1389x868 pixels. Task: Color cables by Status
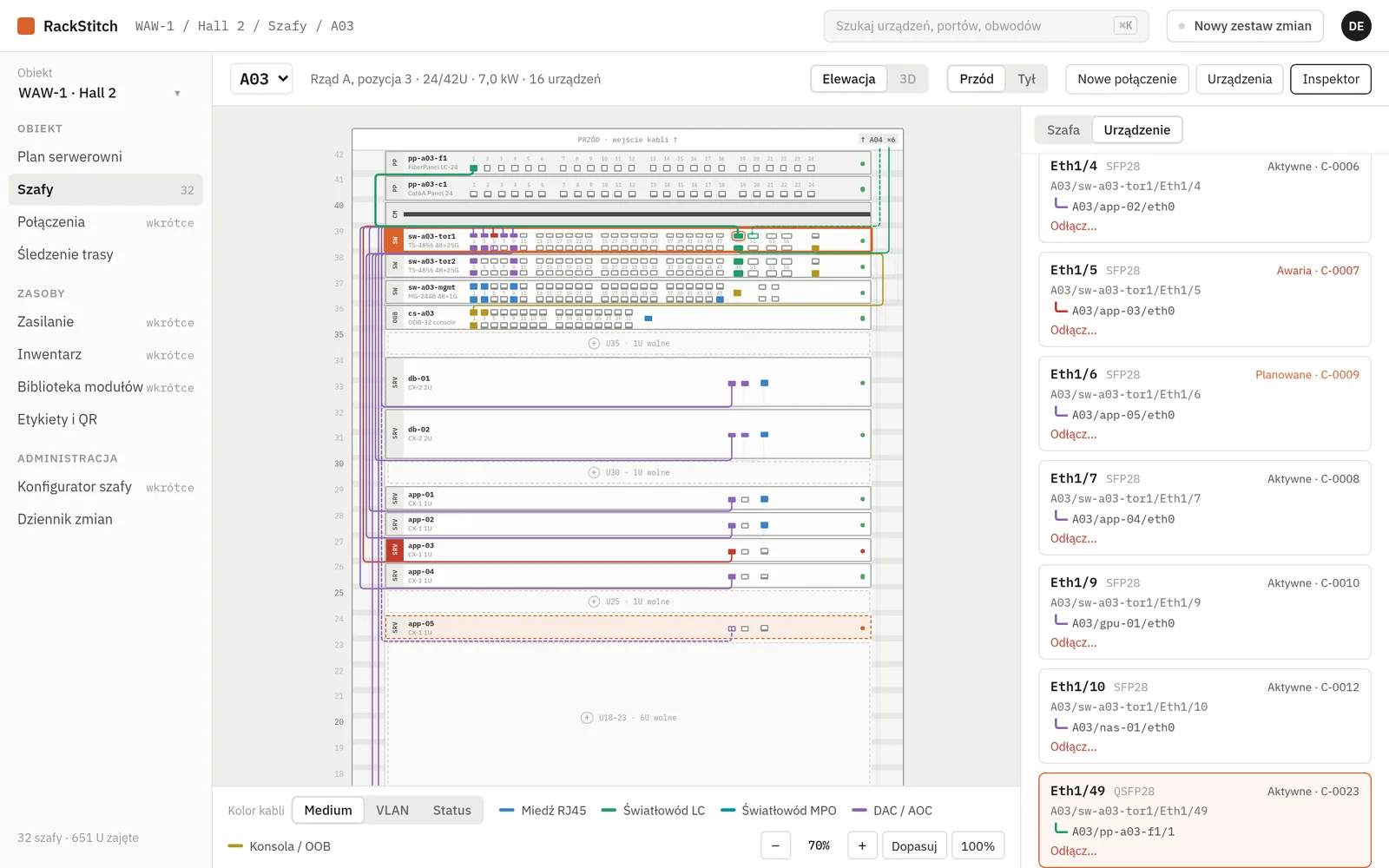pos(452,810)
